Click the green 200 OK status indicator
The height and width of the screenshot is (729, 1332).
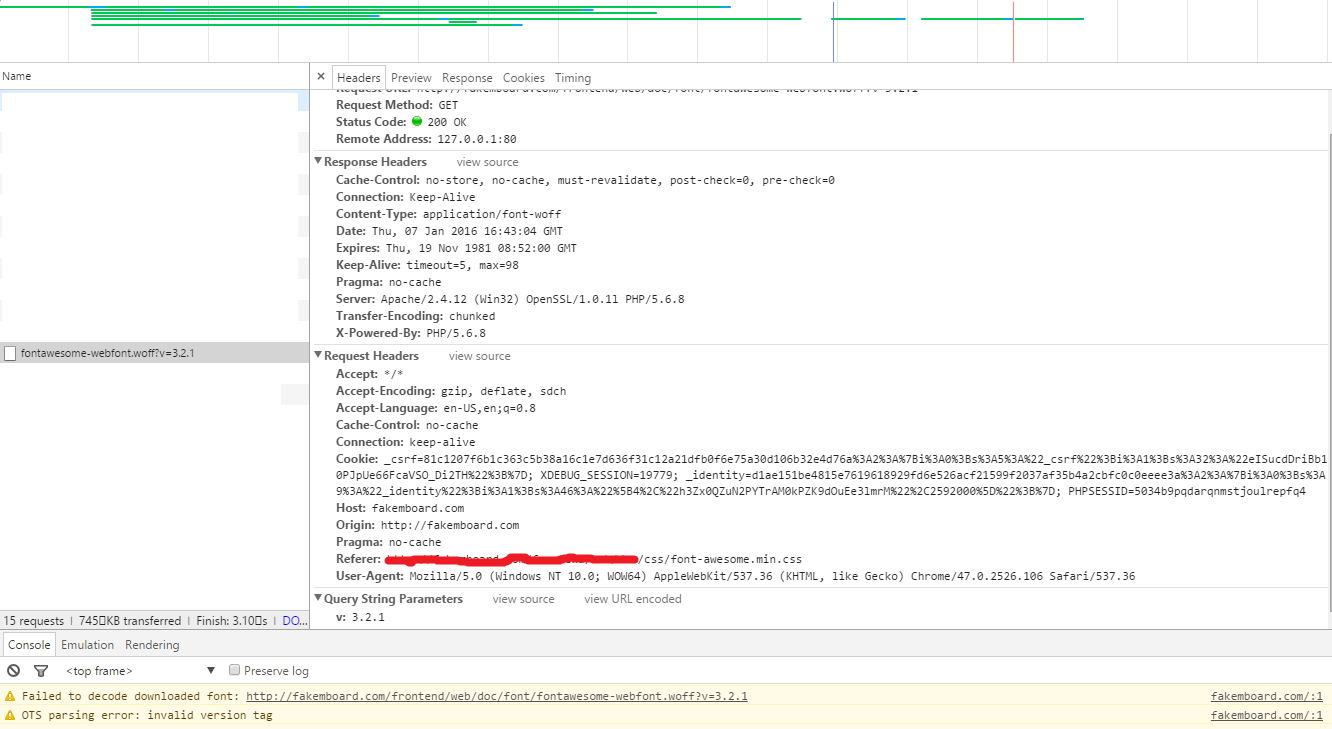click(417, 122)
